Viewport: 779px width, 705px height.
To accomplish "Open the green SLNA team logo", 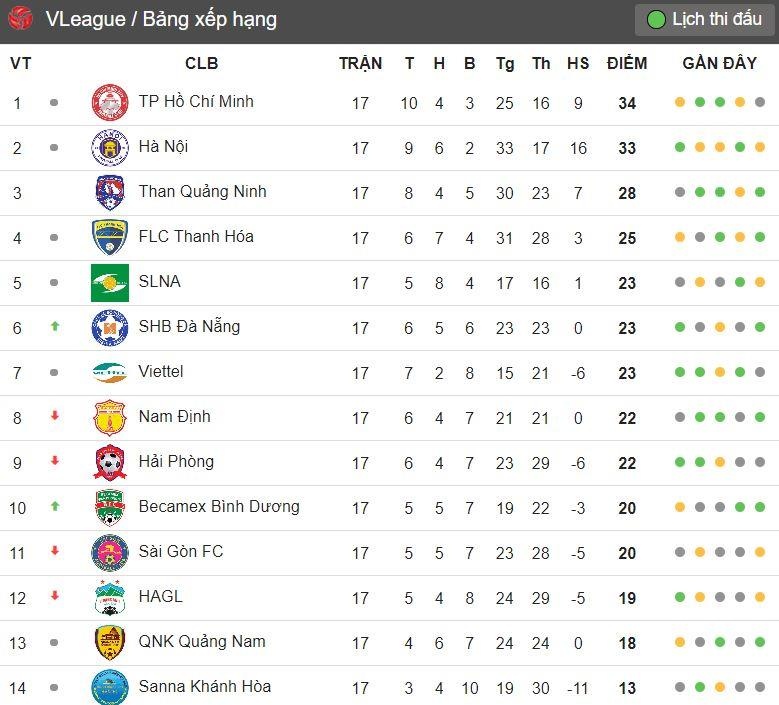I will pyautogui.click(x=109, y=282).
